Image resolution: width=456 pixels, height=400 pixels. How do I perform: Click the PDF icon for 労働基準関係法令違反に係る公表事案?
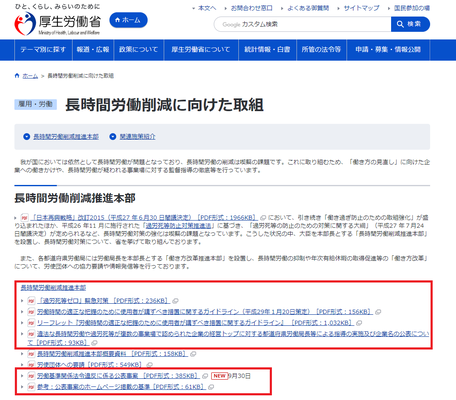(x=31, y=376)
